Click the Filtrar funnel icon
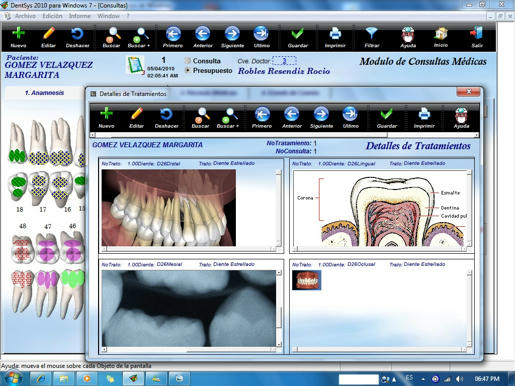Screen dimensions: 515x386 (372, 37)
